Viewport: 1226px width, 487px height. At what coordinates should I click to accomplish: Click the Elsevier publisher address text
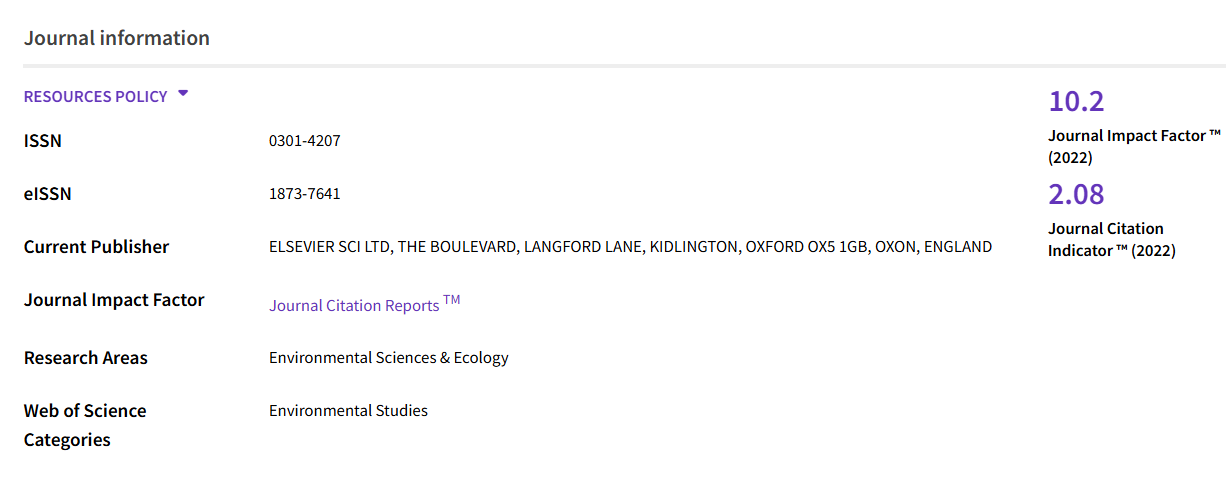(630, 247)
